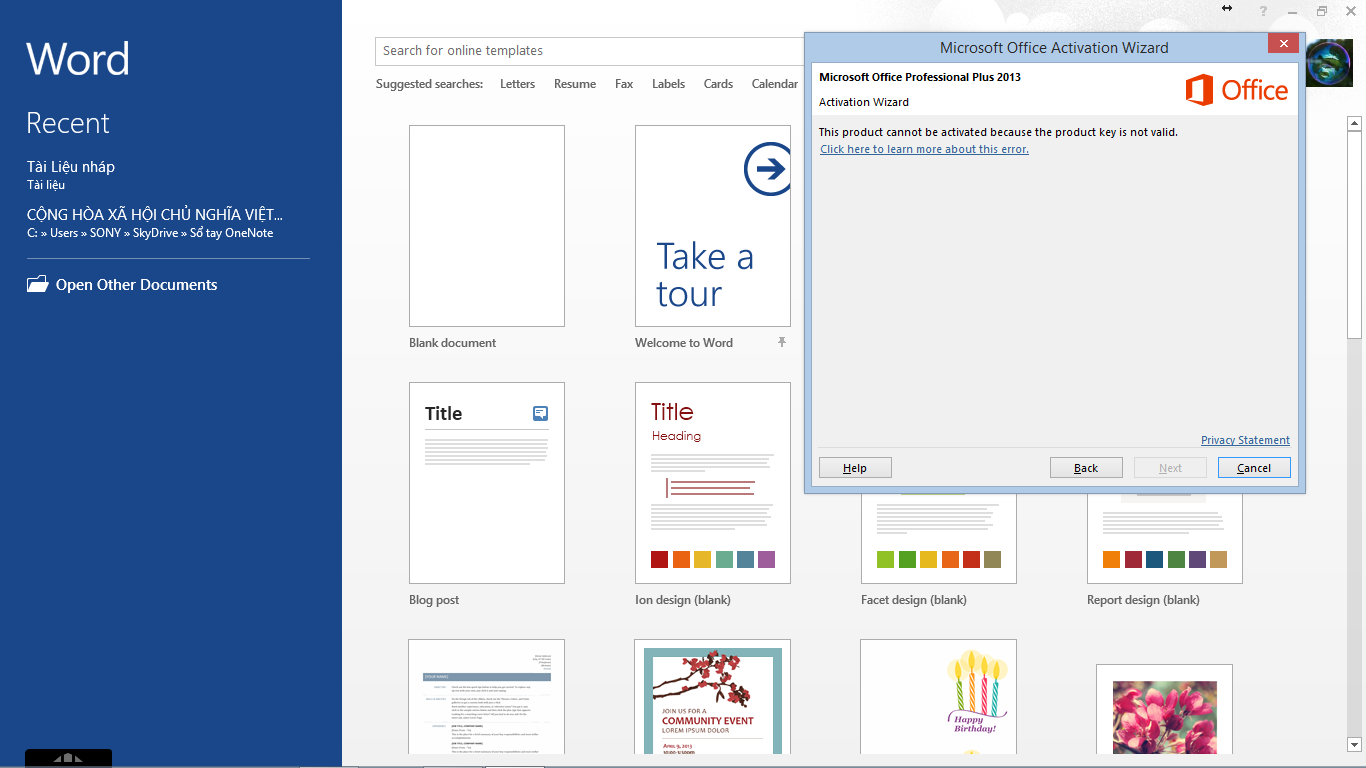The width and height of the screenshot is (1366, 768).
Task: Click the Office logo in Activation Wizard
Action: tap(1237, 90)
